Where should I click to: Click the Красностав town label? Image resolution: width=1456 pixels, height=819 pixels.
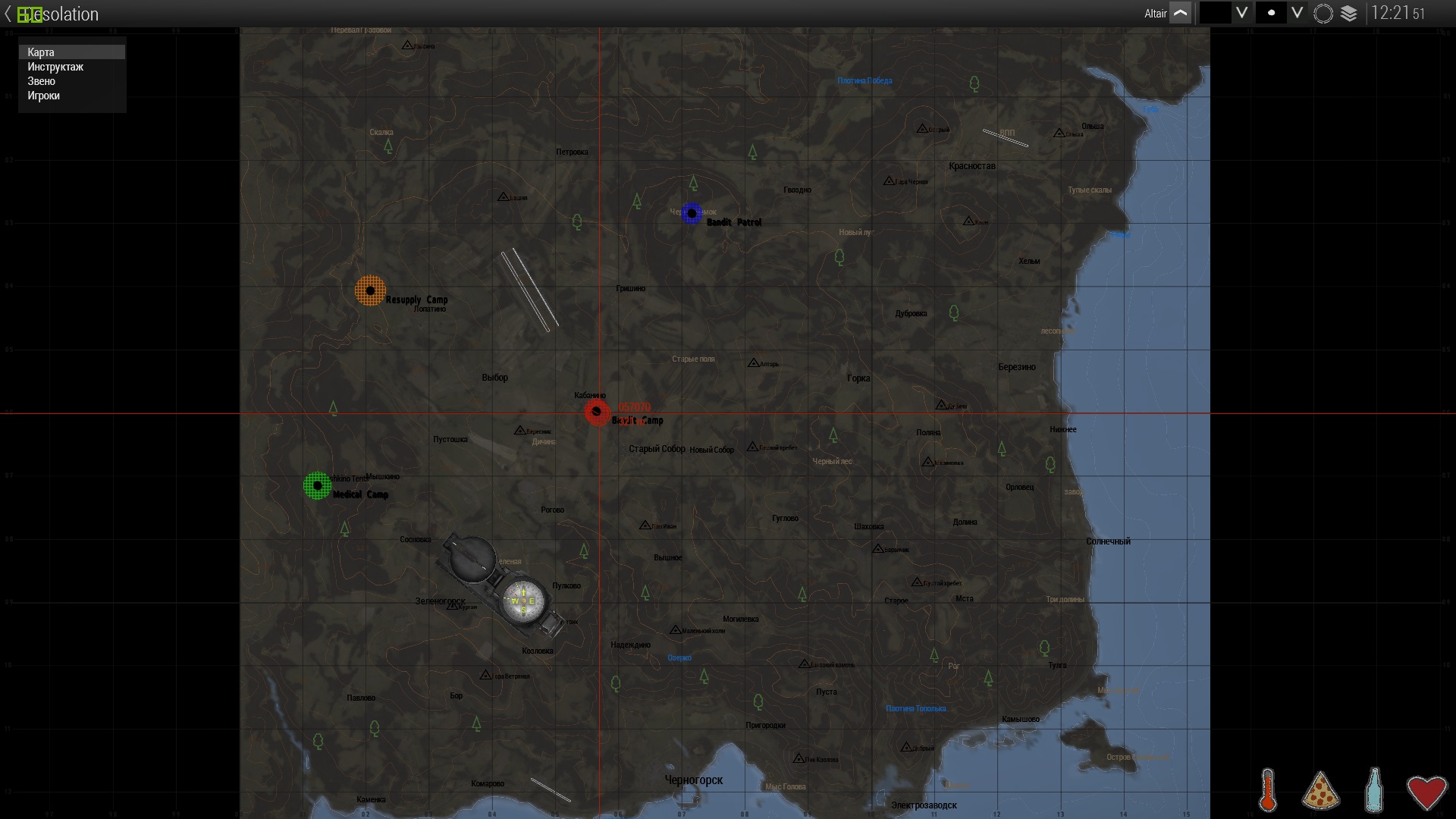pyautogui.click(x=971, y=166)
